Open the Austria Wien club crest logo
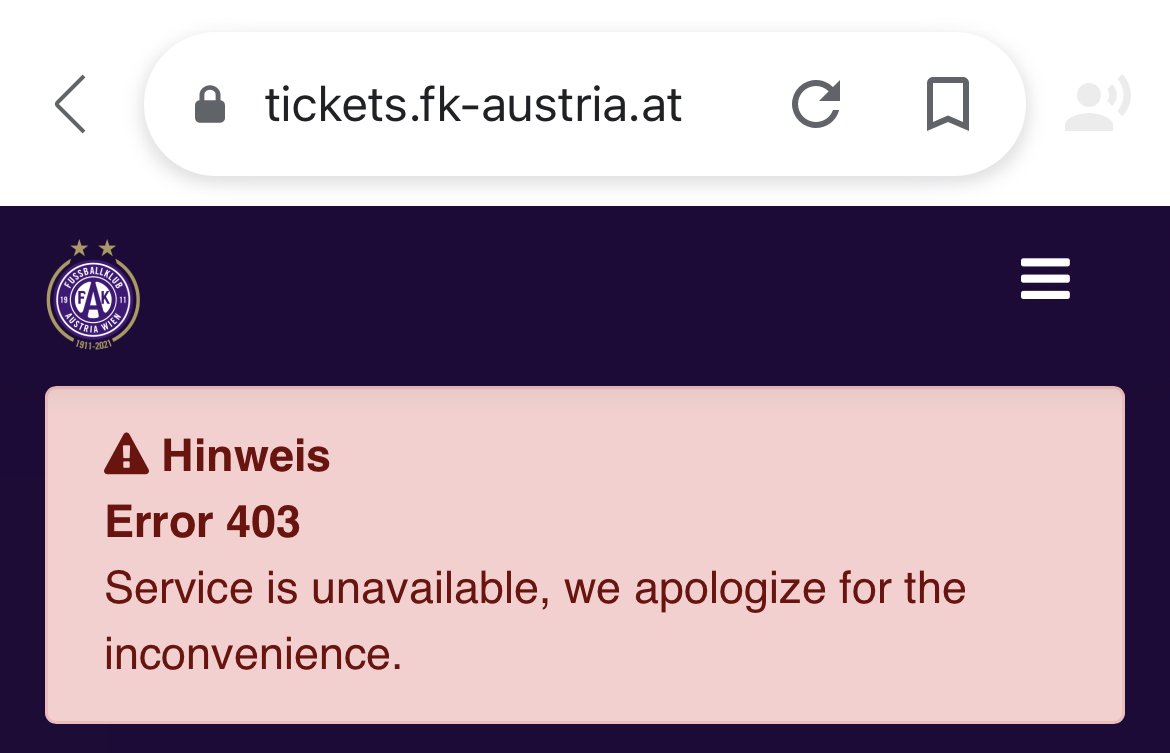The width and height of the screenshot is (1170, 753). [93, 295]
